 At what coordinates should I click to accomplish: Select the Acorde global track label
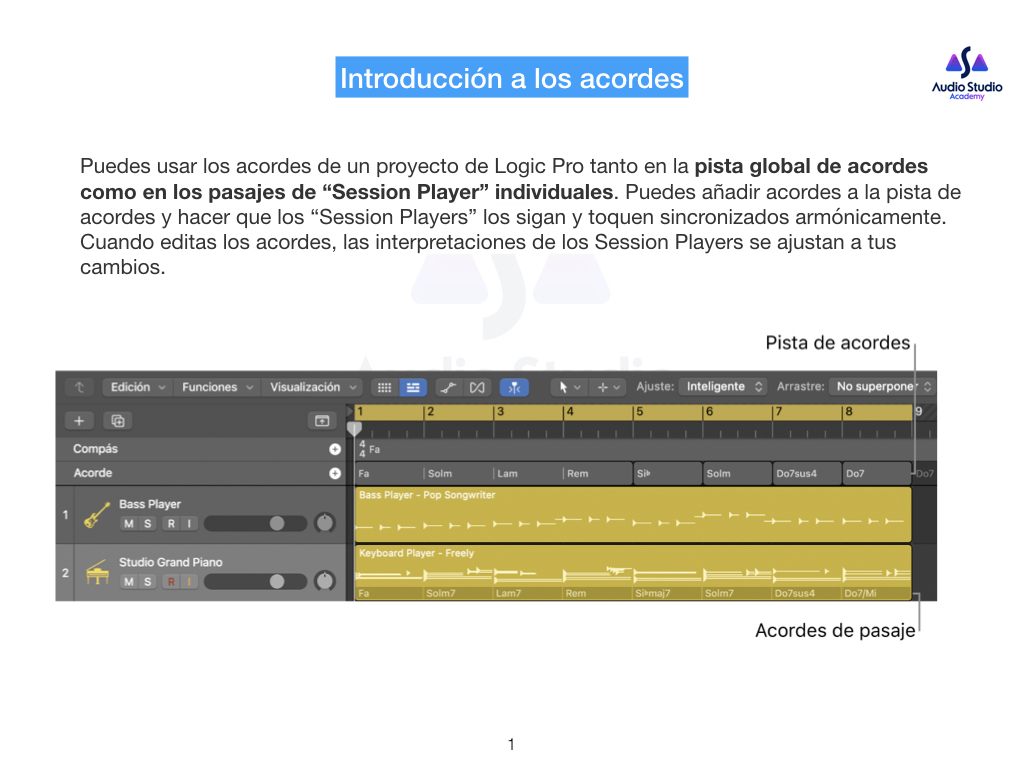click(93, 473)
